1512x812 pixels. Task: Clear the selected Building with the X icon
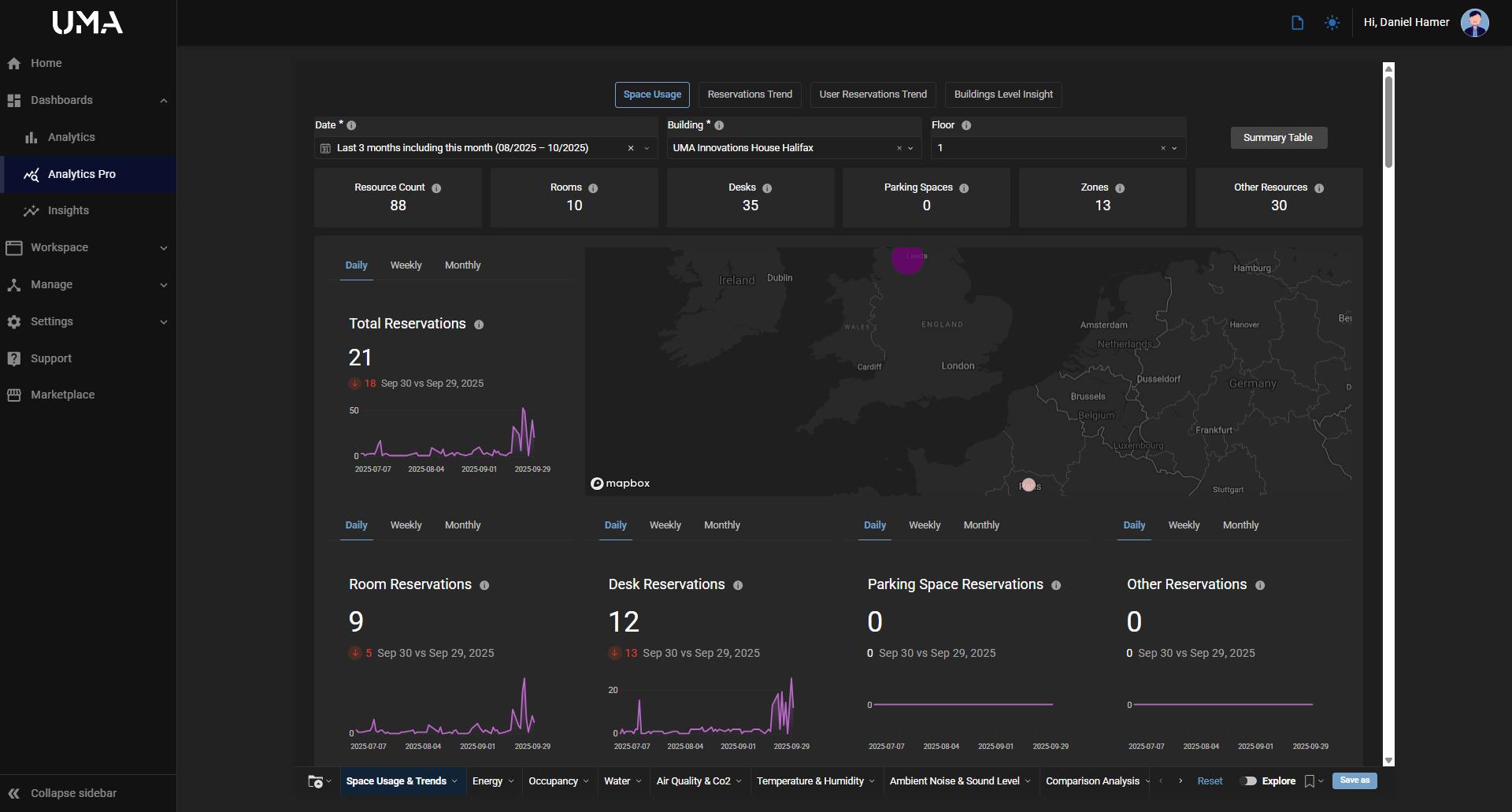pos(899,148)
